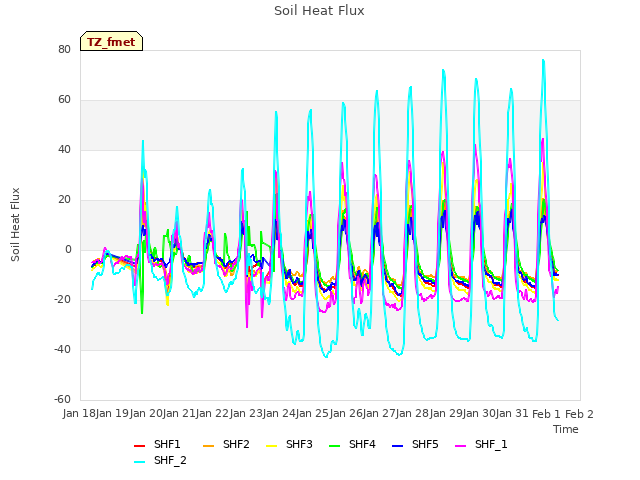The height and width of the screenshot is (480, 640).
Task: Click the Jan 24 x-axis tick label
Action: point(279,413)
